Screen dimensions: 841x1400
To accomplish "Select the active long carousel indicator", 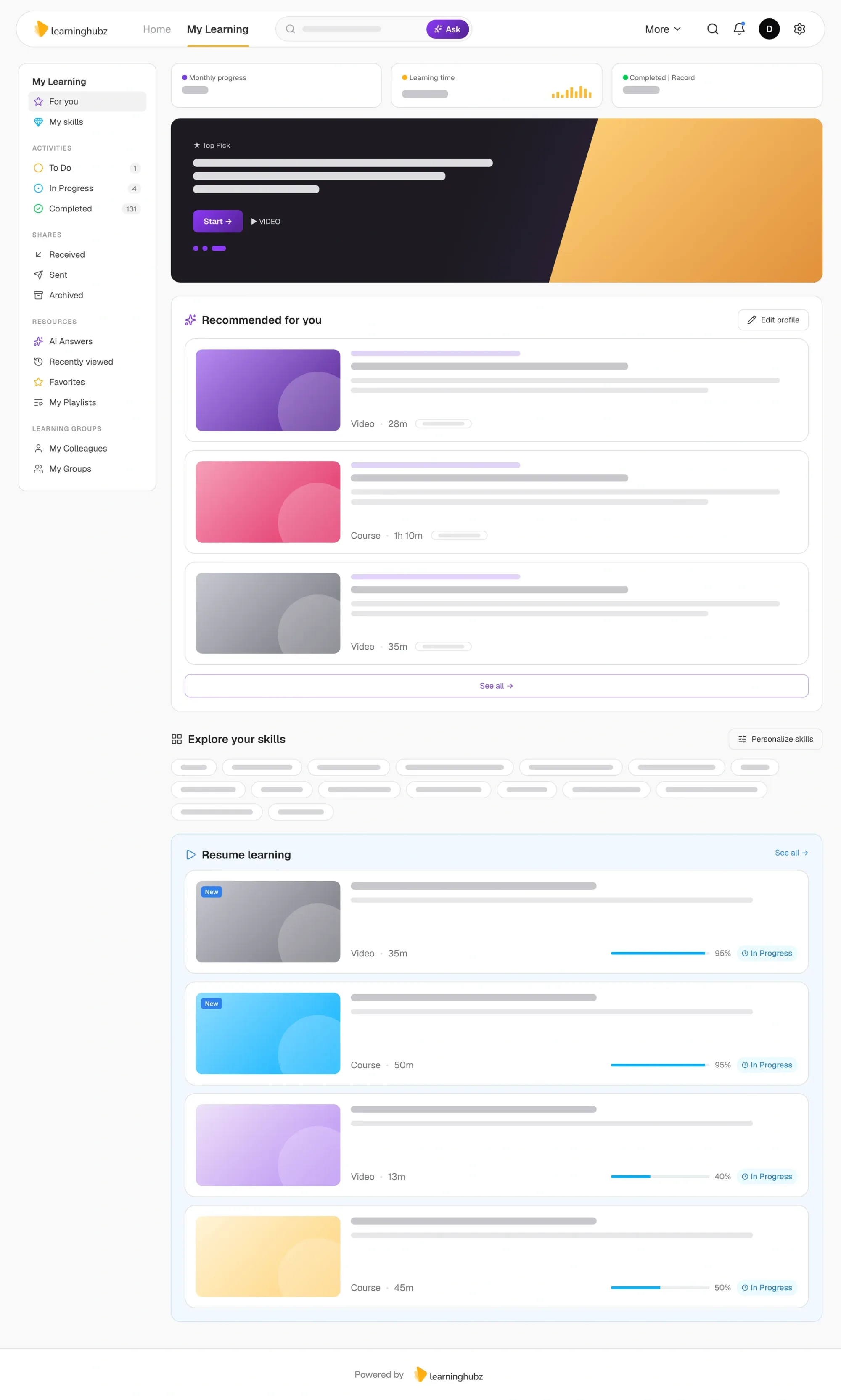I will (x=219, y=248).
